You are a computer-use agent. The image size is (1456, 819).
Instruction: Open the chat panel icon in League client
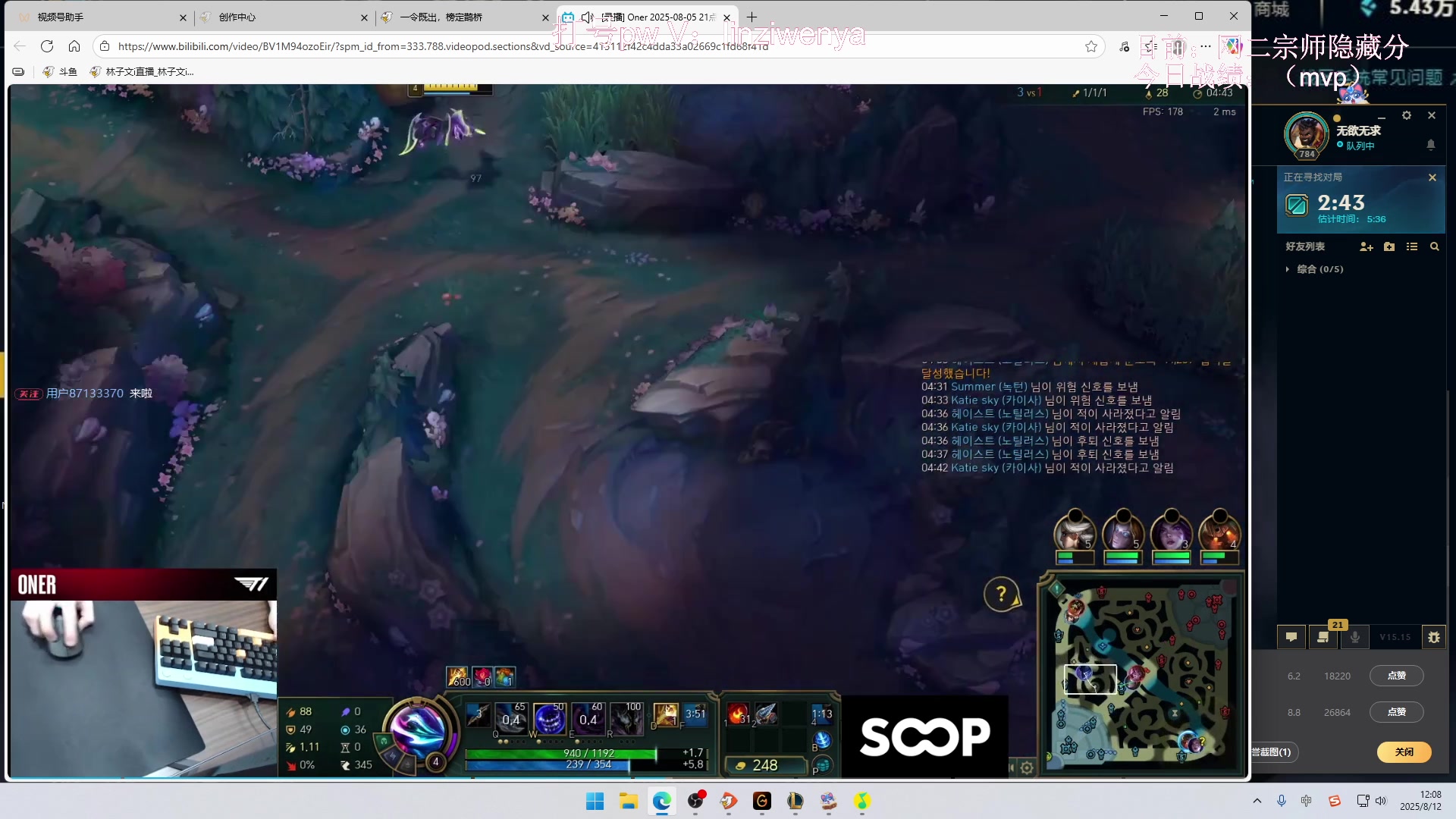1291,637
